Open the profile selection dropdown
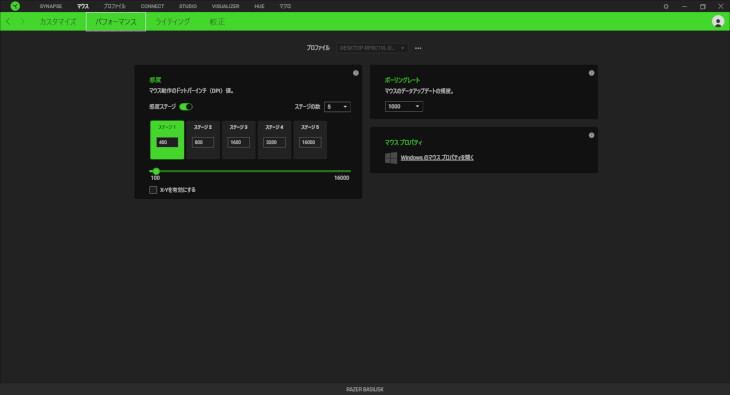This screenshot has width=730, height=395. [x=372, y=48]
